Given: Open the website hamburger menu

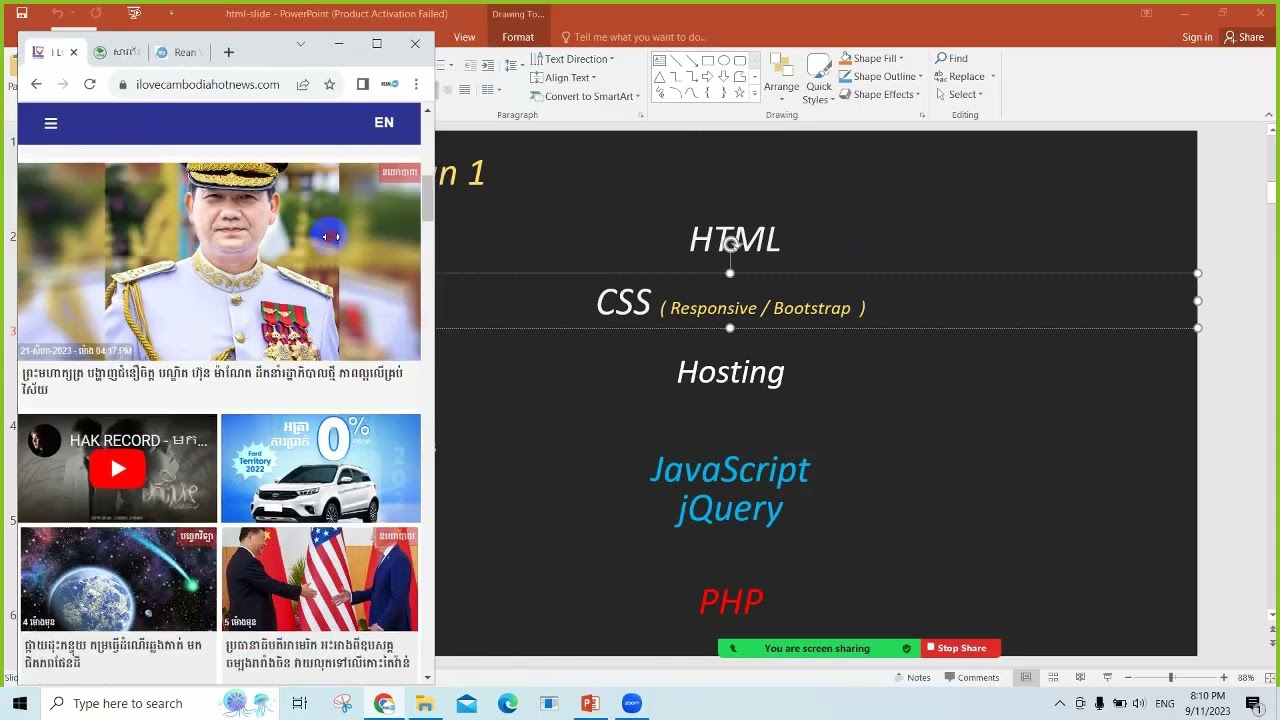Looking at the screenshot, I should tap(51, 123).
